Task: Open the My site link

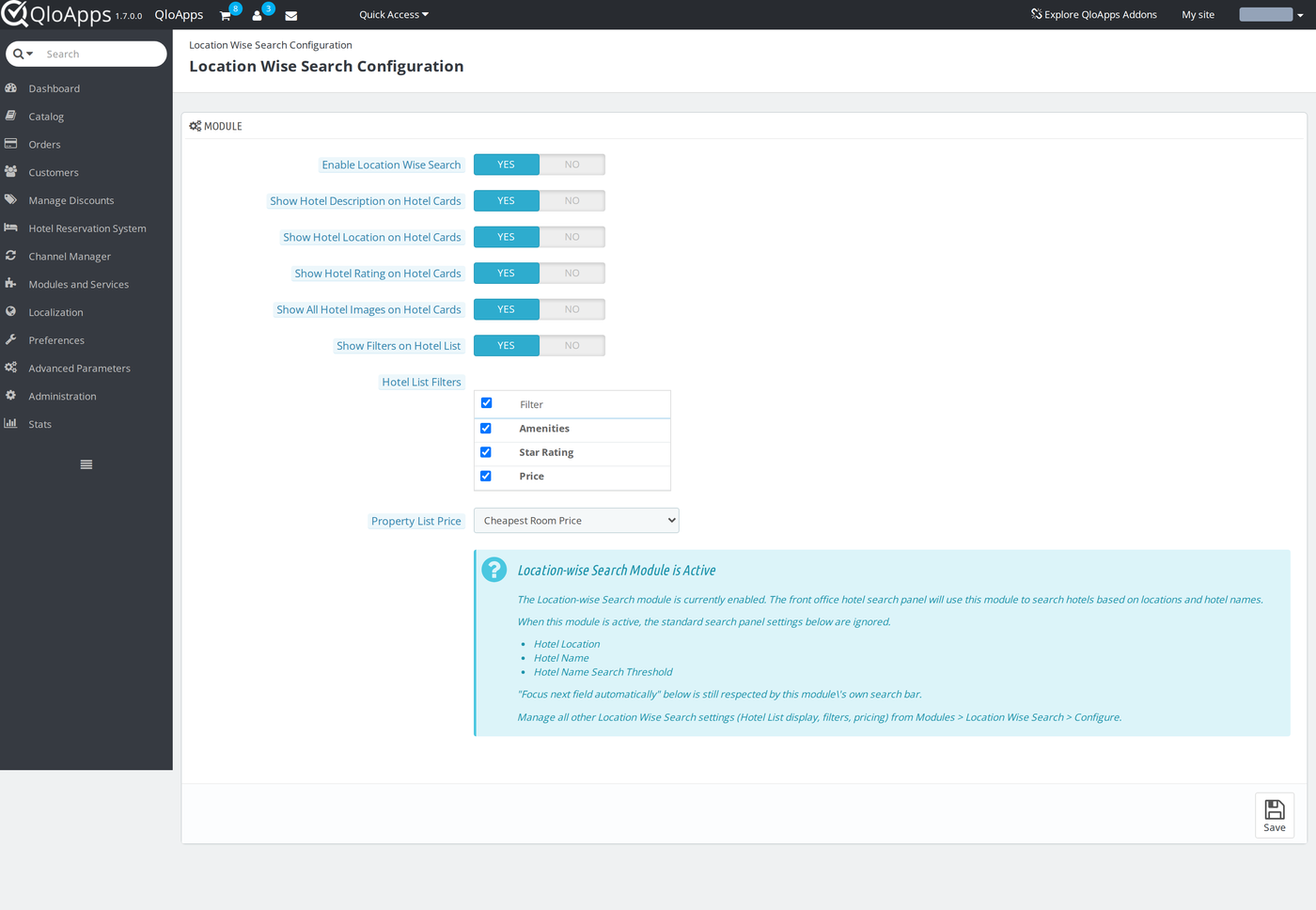Action: pyautogui.click(x=1198, y=15)
